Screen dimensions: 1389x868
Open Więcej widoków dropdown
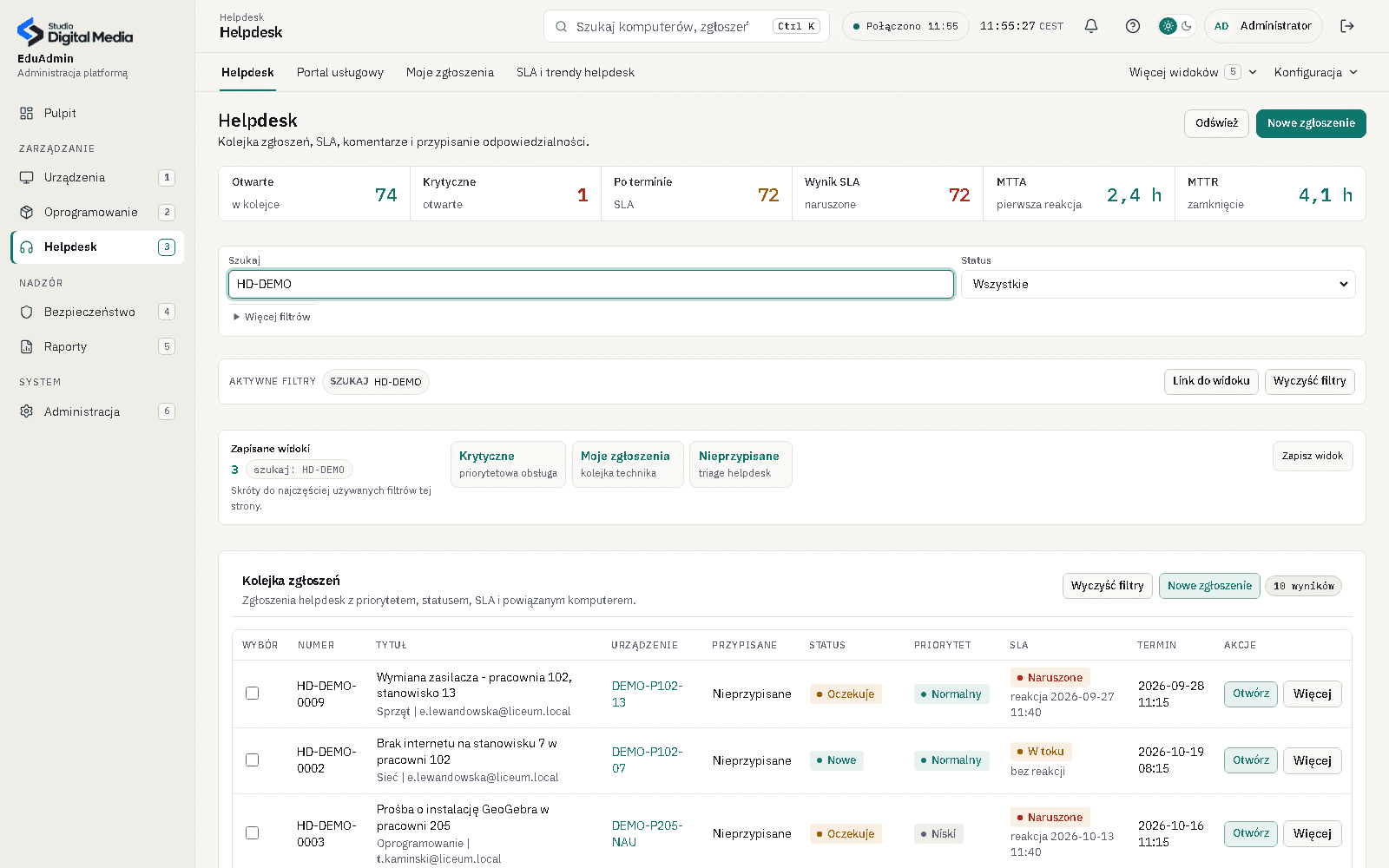click(1193, 72)
